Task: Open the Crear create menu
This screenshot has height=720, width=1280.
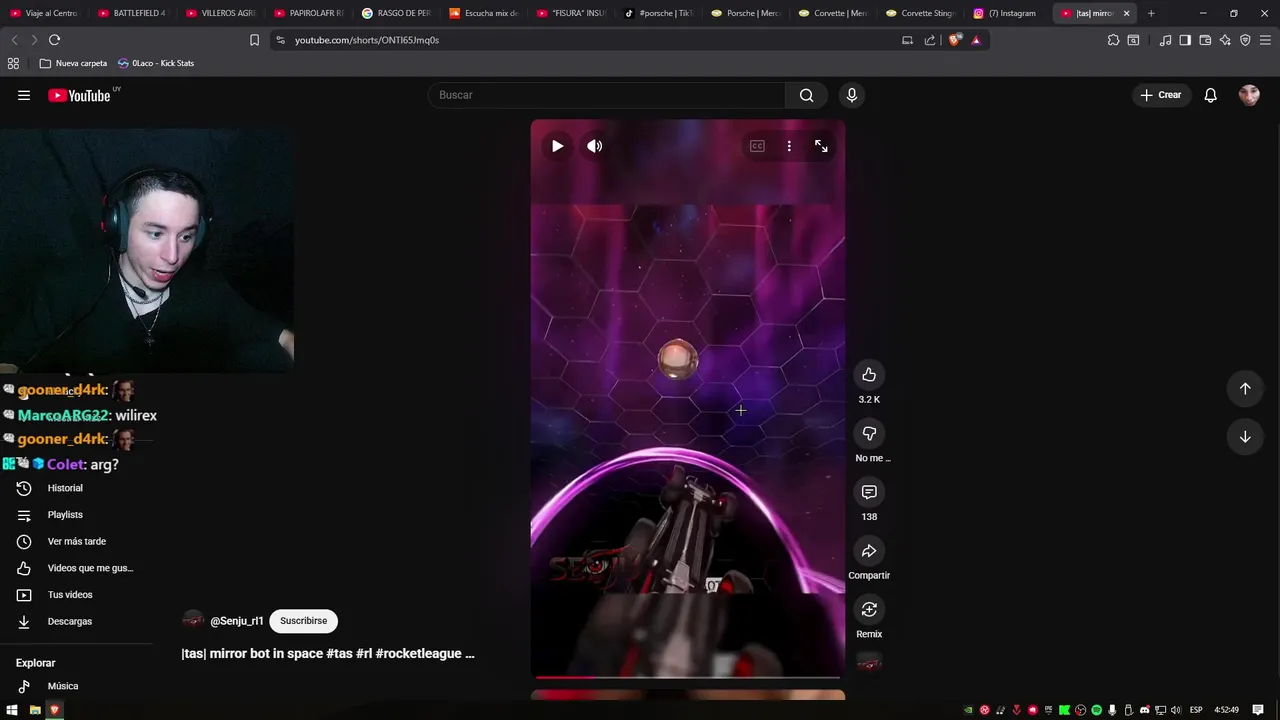Action: coord(1161,95)
